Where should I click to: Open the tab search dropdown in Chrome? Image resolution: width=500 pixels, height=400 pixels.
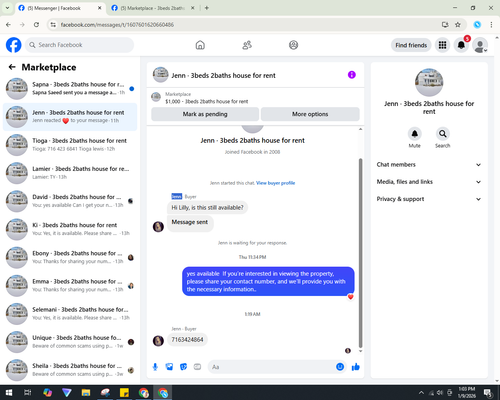coord(7,8)
